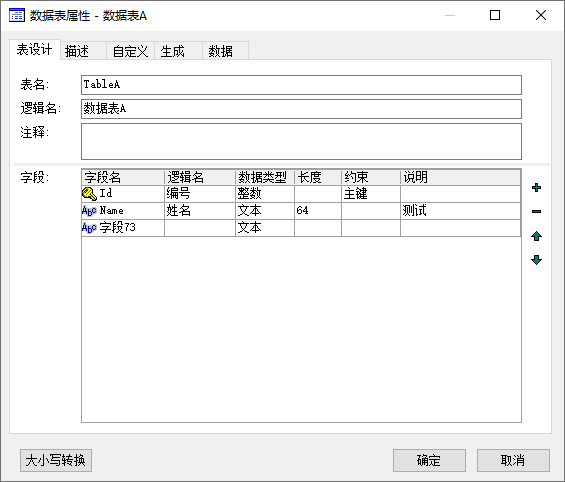Viewport: 565px width, 482px height.
Task: Click the table icon in title bar
Action: (17, 15)
